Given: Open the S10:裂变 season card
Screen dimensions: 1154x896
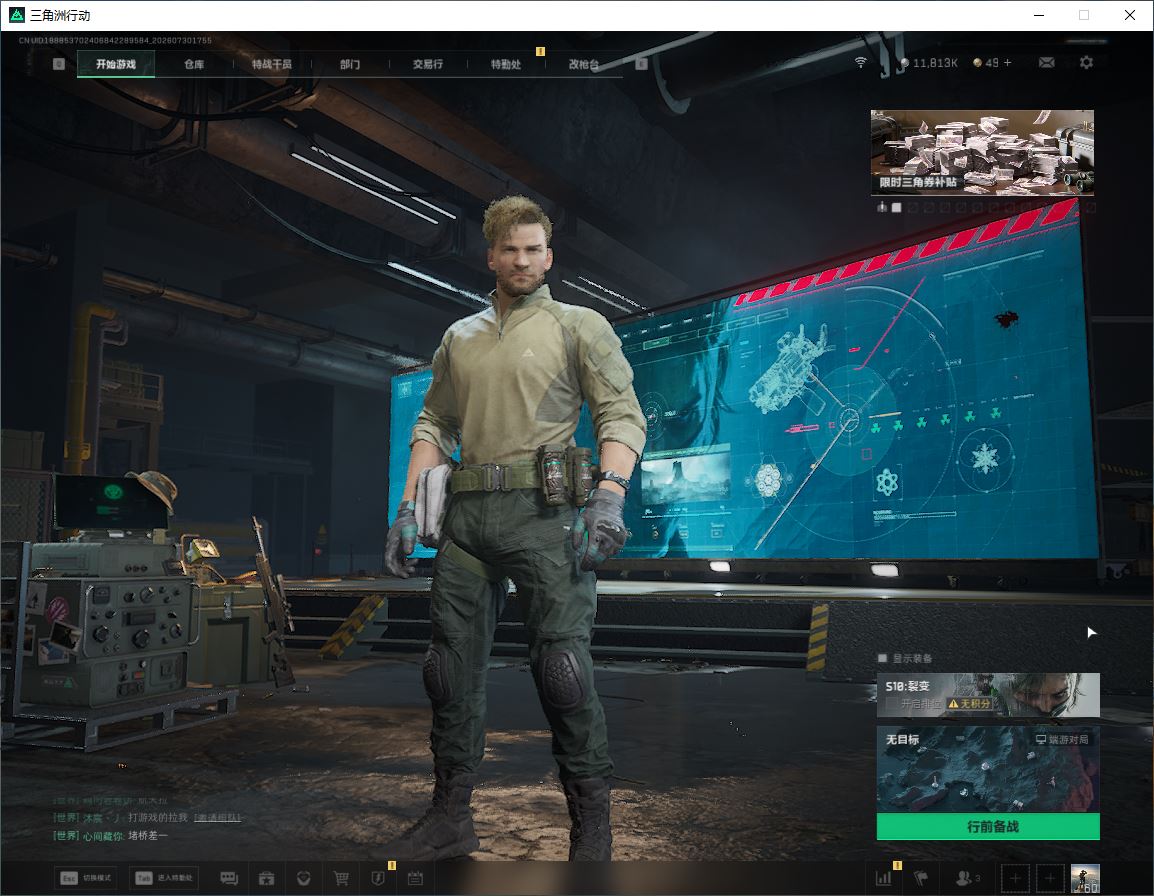Looking at the screenshot, I should tap(988, 694).
